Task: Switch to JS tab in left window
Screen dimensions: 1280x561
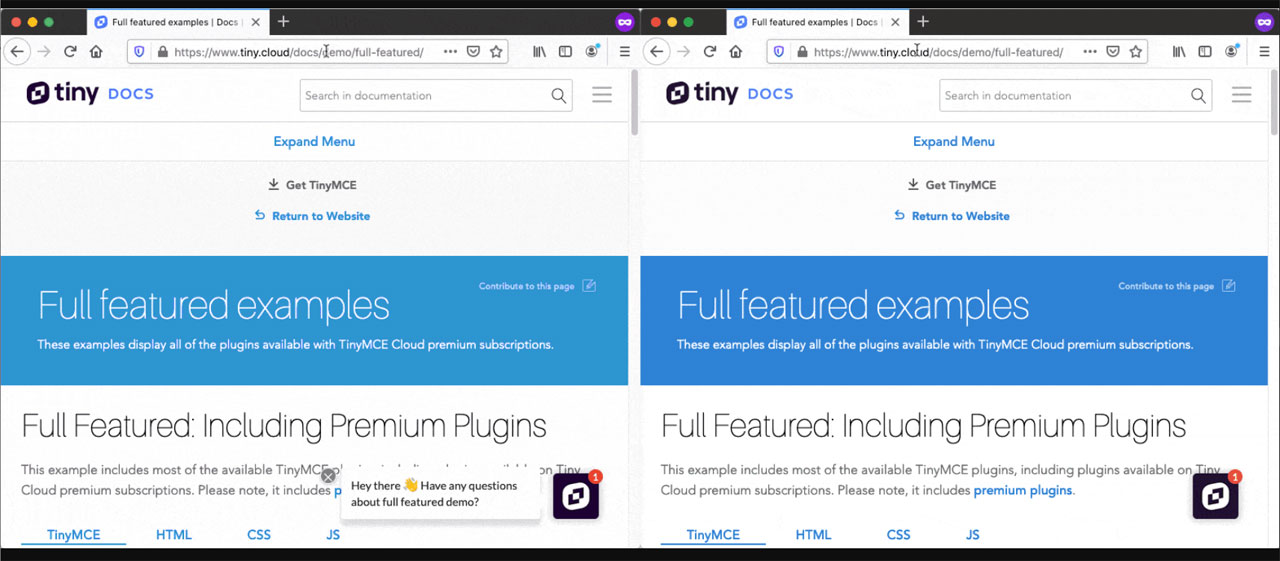Action: click(x=333, y=535)
